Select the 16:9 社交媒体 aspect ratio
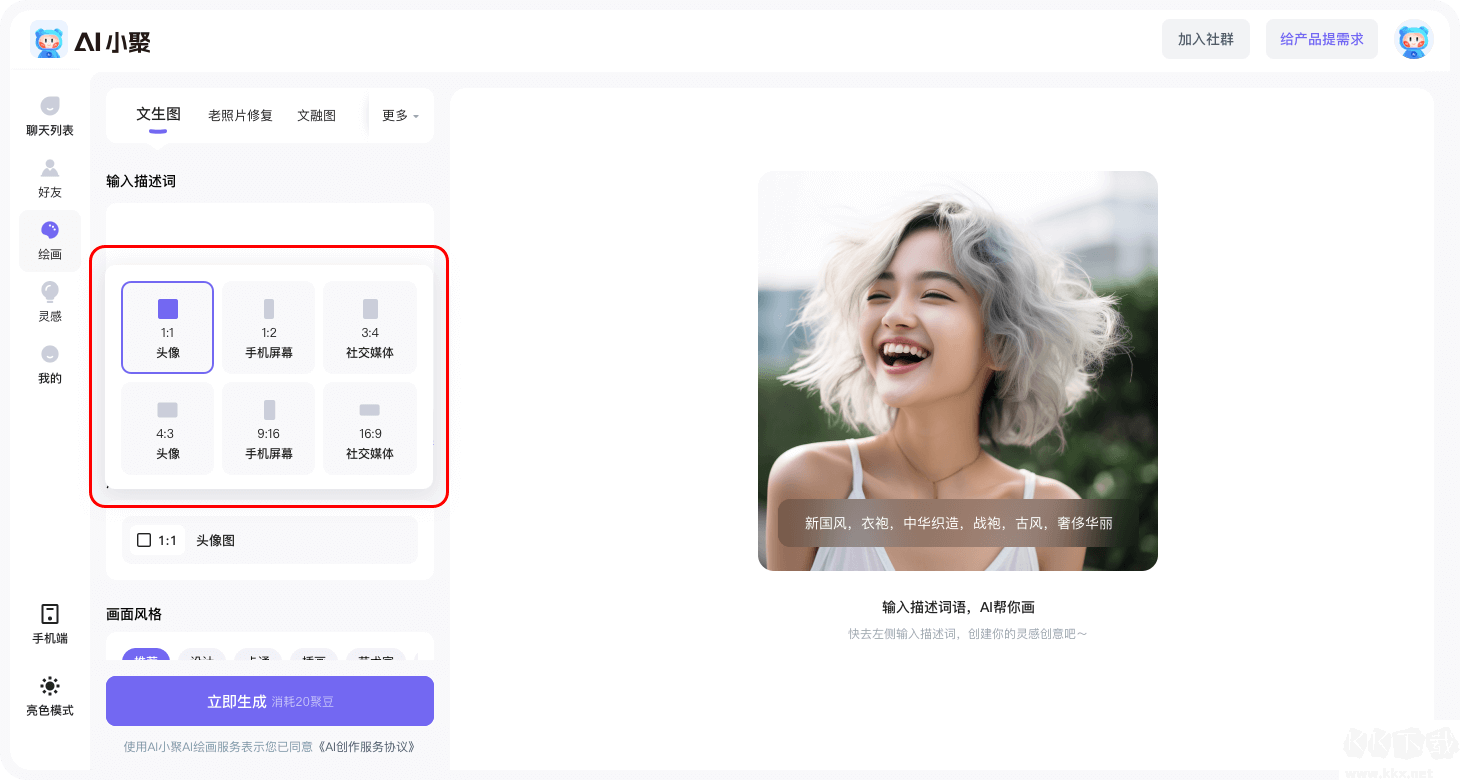 point(370,428)
